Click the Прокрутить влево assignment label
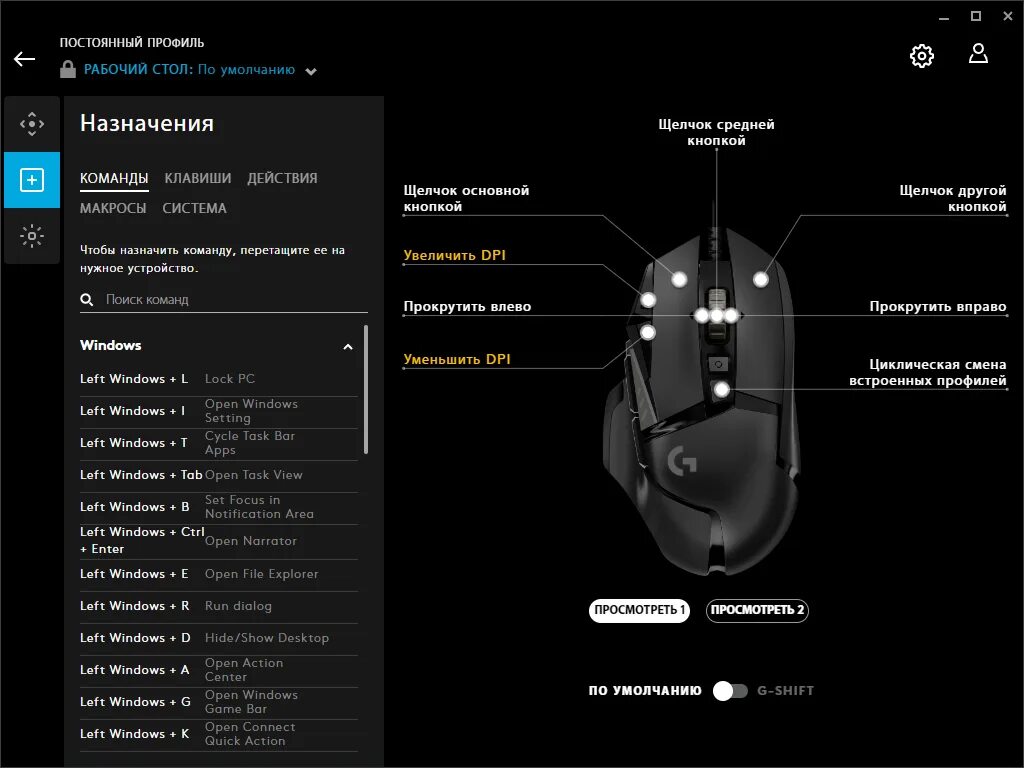The height and width of the screenshot is (768, 1024). [467, 307]
